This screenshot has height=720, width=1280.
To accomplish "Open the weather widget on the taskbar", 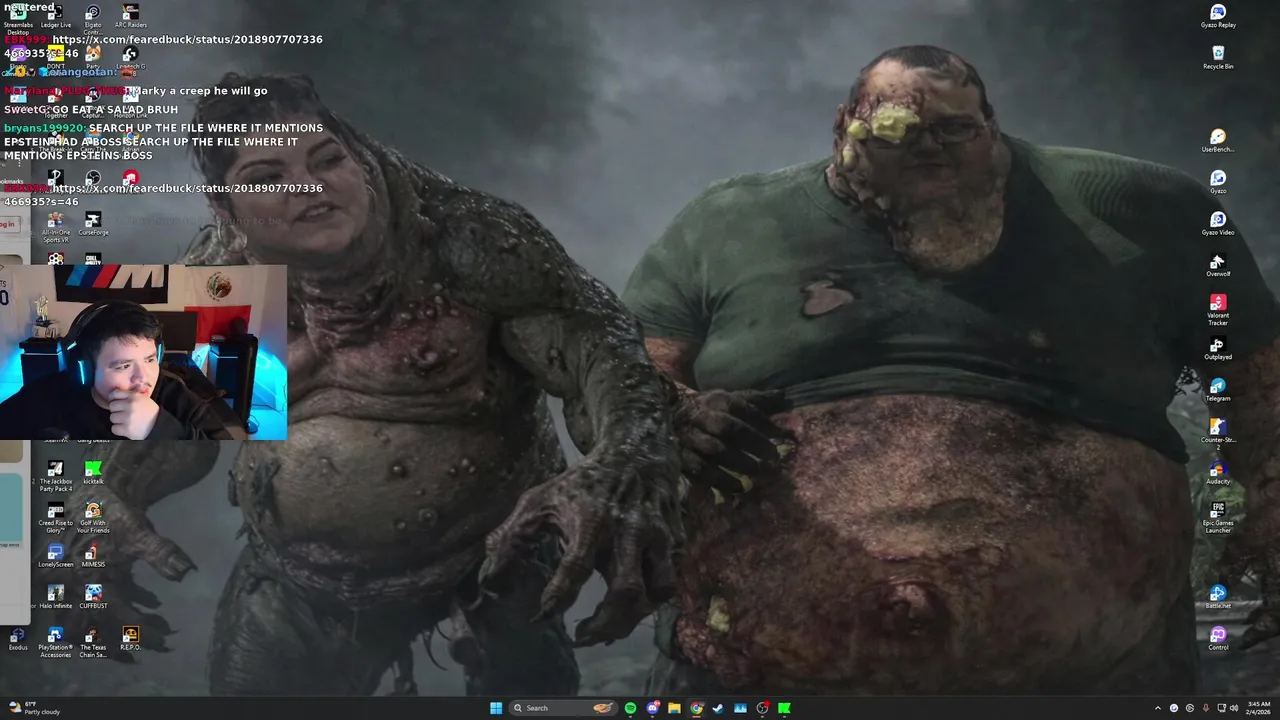I will (35, 708).
